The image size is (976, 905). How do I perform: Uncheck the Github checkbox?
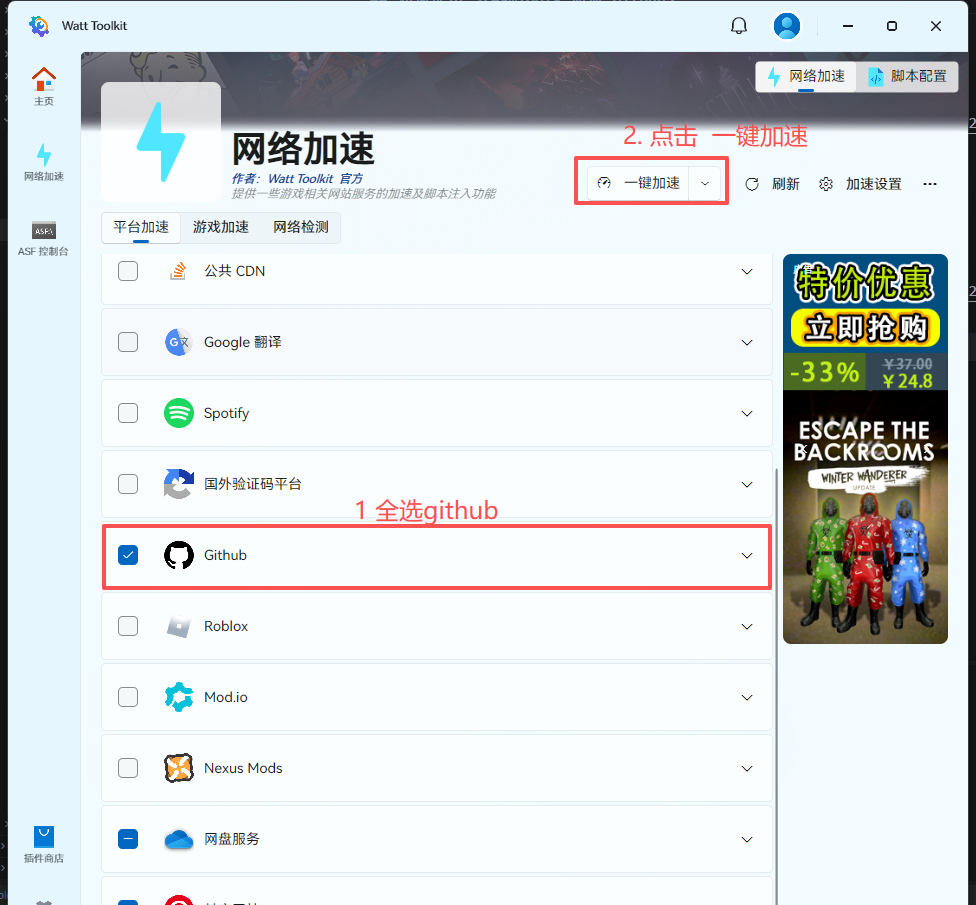tap(128, 555)
